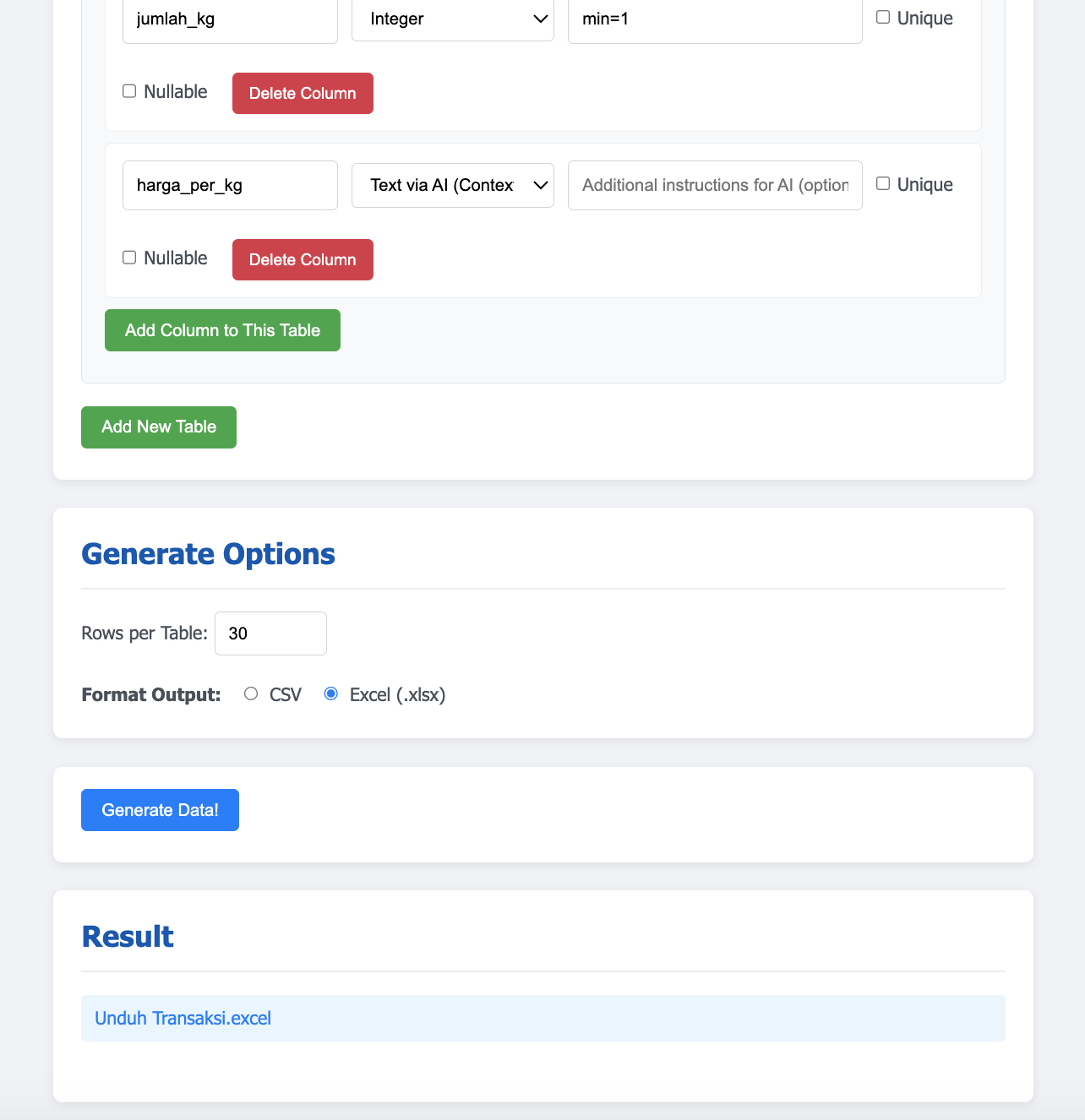Click the Additional instructions for AI field

(715, 185)
